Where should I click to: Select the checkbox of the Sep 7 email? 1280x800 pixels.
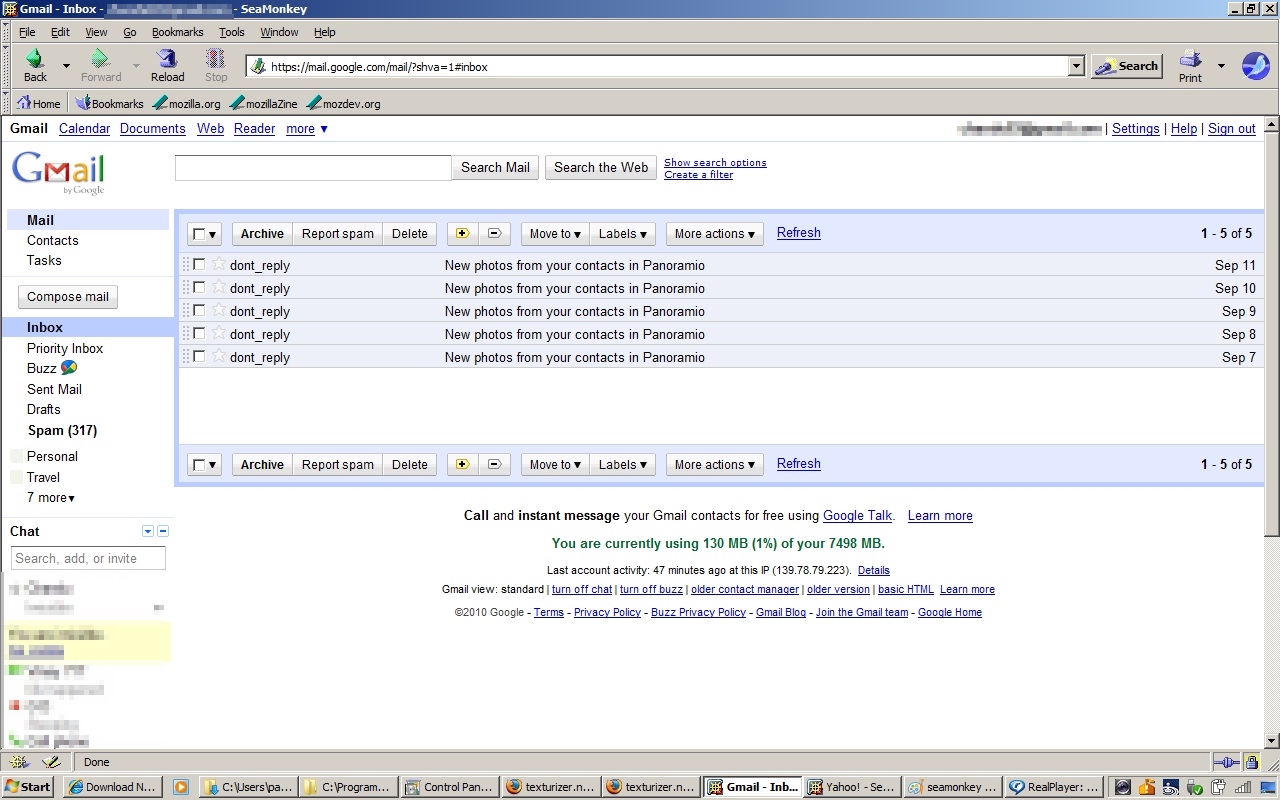199,357
